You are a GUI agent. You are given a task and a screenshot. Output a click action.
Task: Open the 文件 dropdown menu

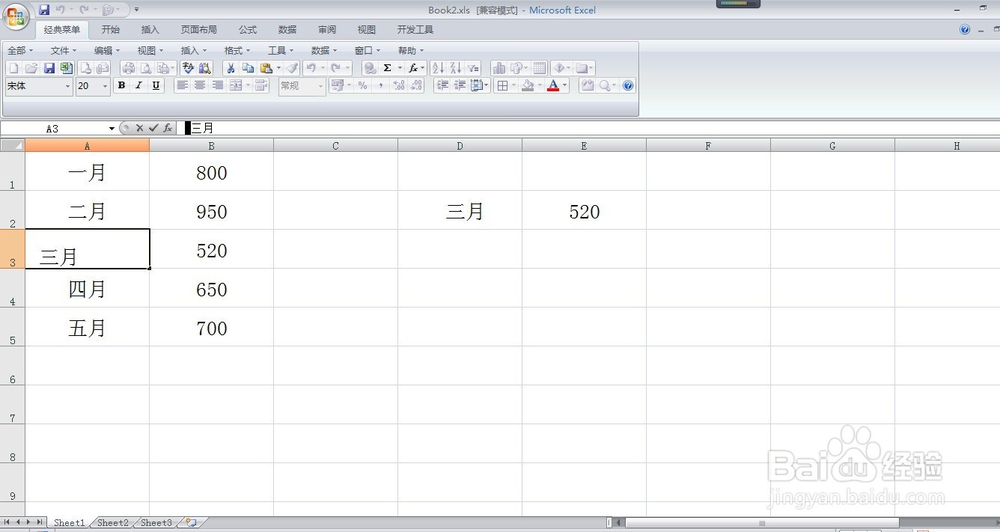[63, 50]
